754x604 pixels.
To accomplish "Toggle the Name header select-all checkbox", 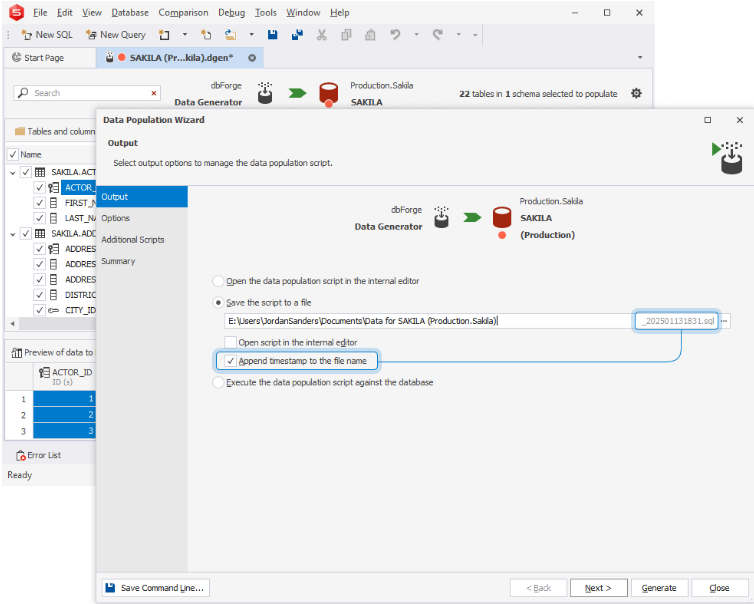I will [13, 154].
